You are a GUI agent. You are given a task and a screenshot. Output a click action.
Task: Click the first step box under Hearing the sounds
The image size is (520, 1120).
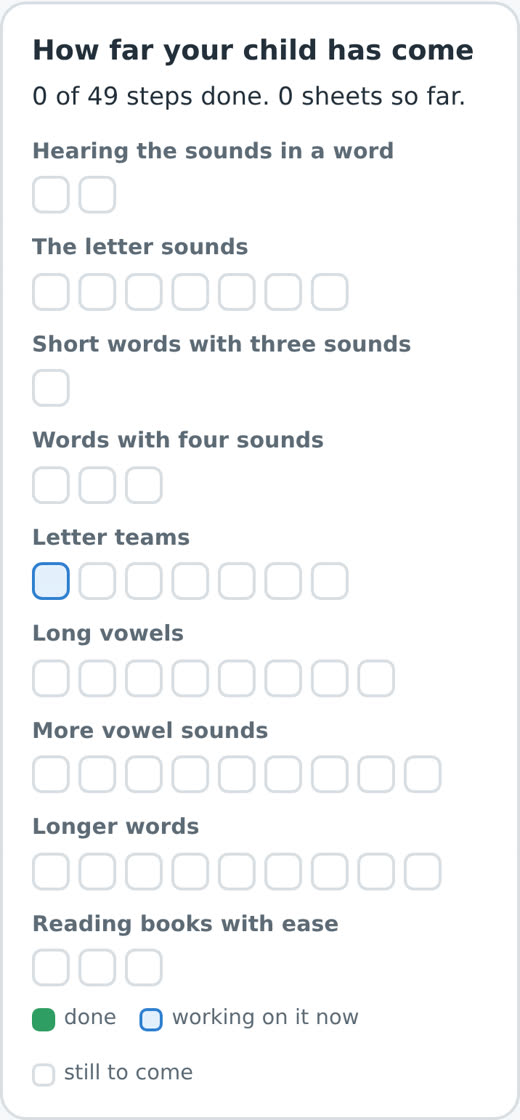(x=51, y=195)
